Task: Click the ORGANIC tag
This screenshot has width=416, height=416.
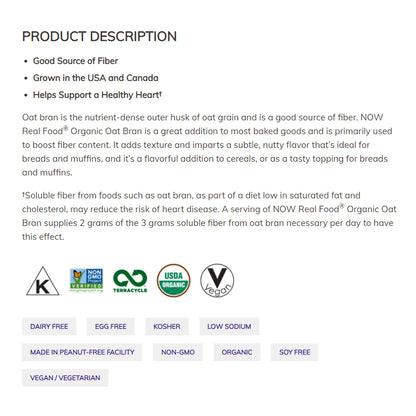Action: (x=237, y=352)
